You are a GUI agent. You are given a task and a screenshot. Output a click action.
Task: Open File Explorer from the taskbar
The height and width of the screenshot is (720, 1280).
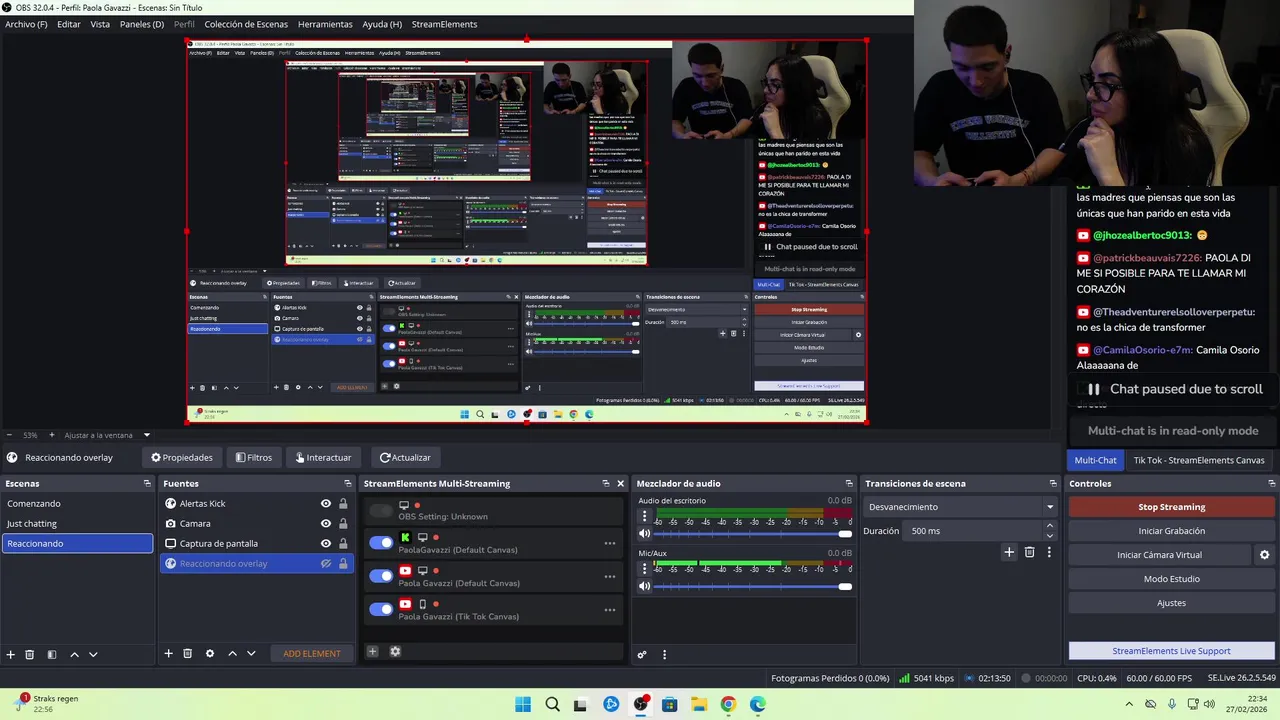pyautogui.click(x=698, y=704)
